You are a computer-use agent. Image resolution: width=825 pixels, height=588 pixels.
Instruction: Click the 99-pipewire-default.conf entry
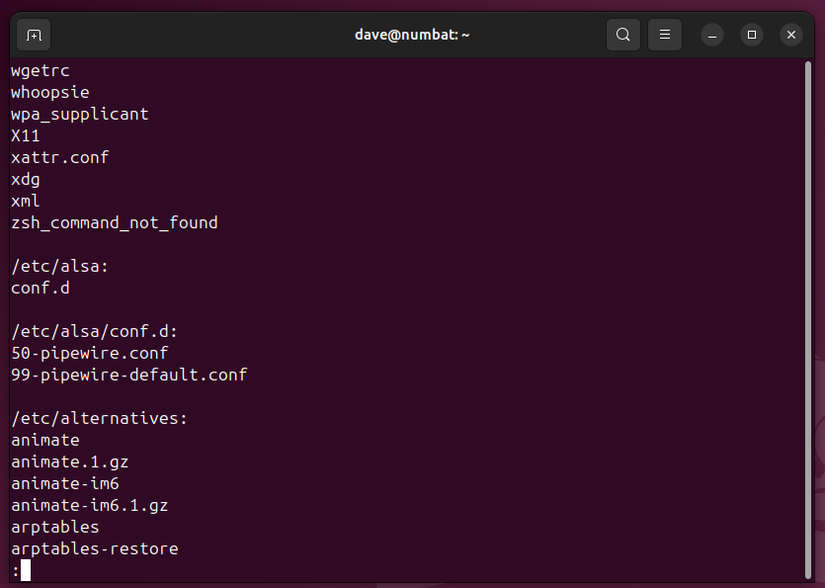[x=128, y=375]
